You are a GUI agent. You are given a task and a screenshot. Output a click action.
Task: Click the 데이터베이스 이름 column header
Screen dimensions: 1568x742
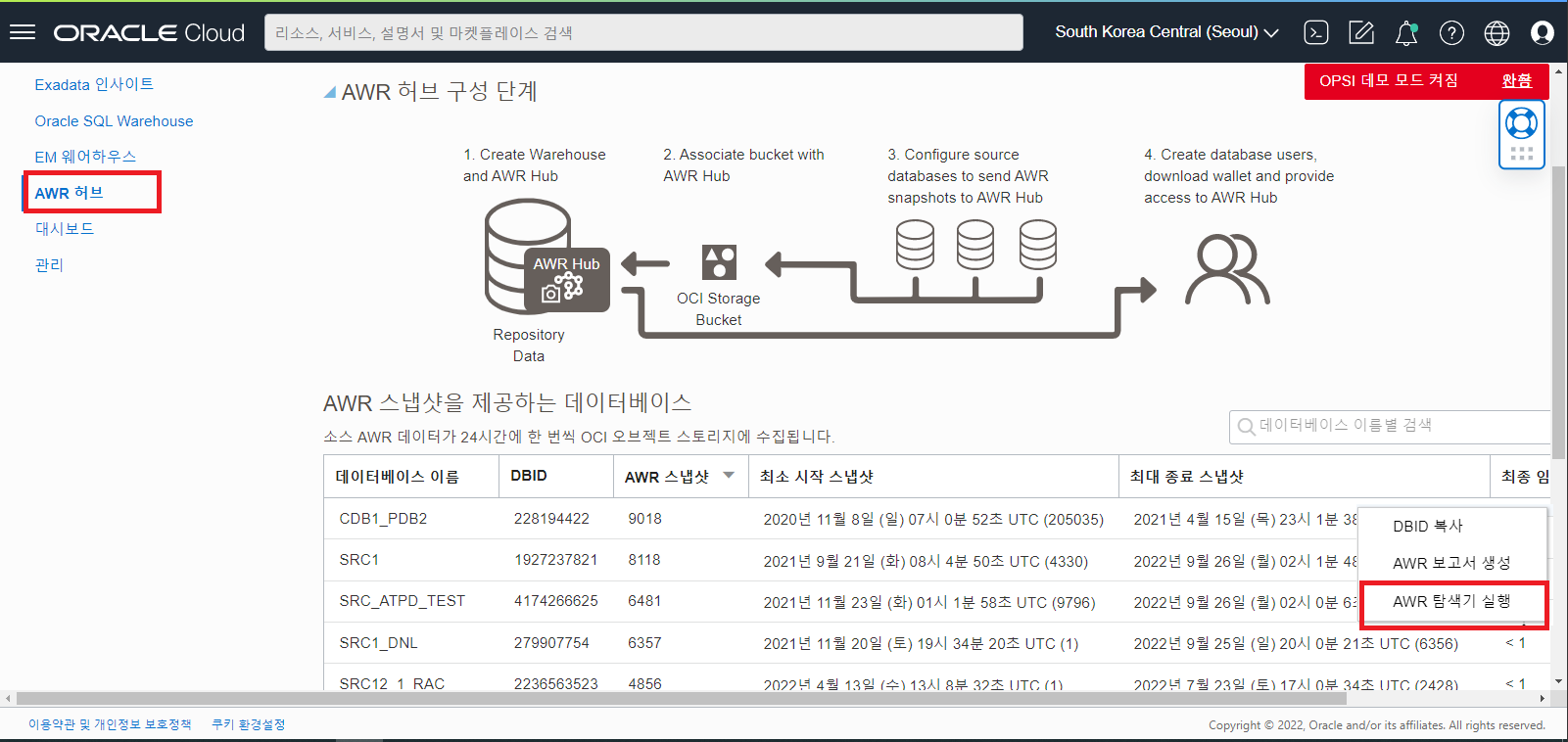[397, 477]
